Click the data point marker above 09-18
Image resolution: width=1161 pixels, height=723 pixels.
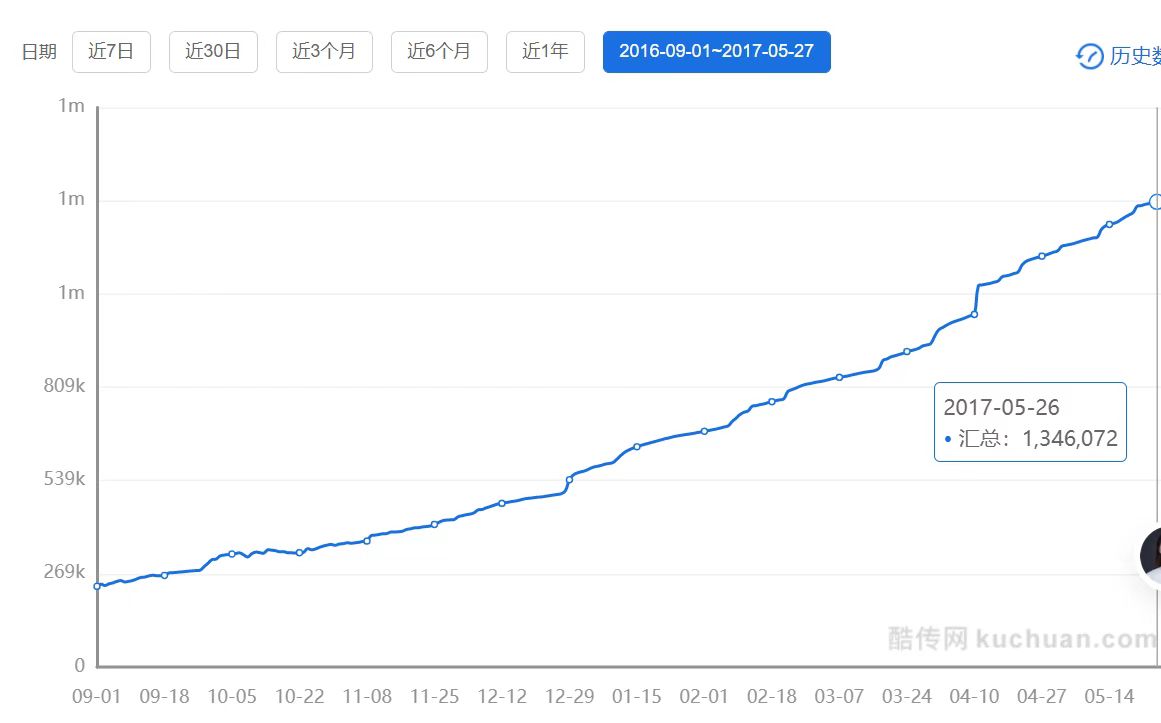click(165, 575)
